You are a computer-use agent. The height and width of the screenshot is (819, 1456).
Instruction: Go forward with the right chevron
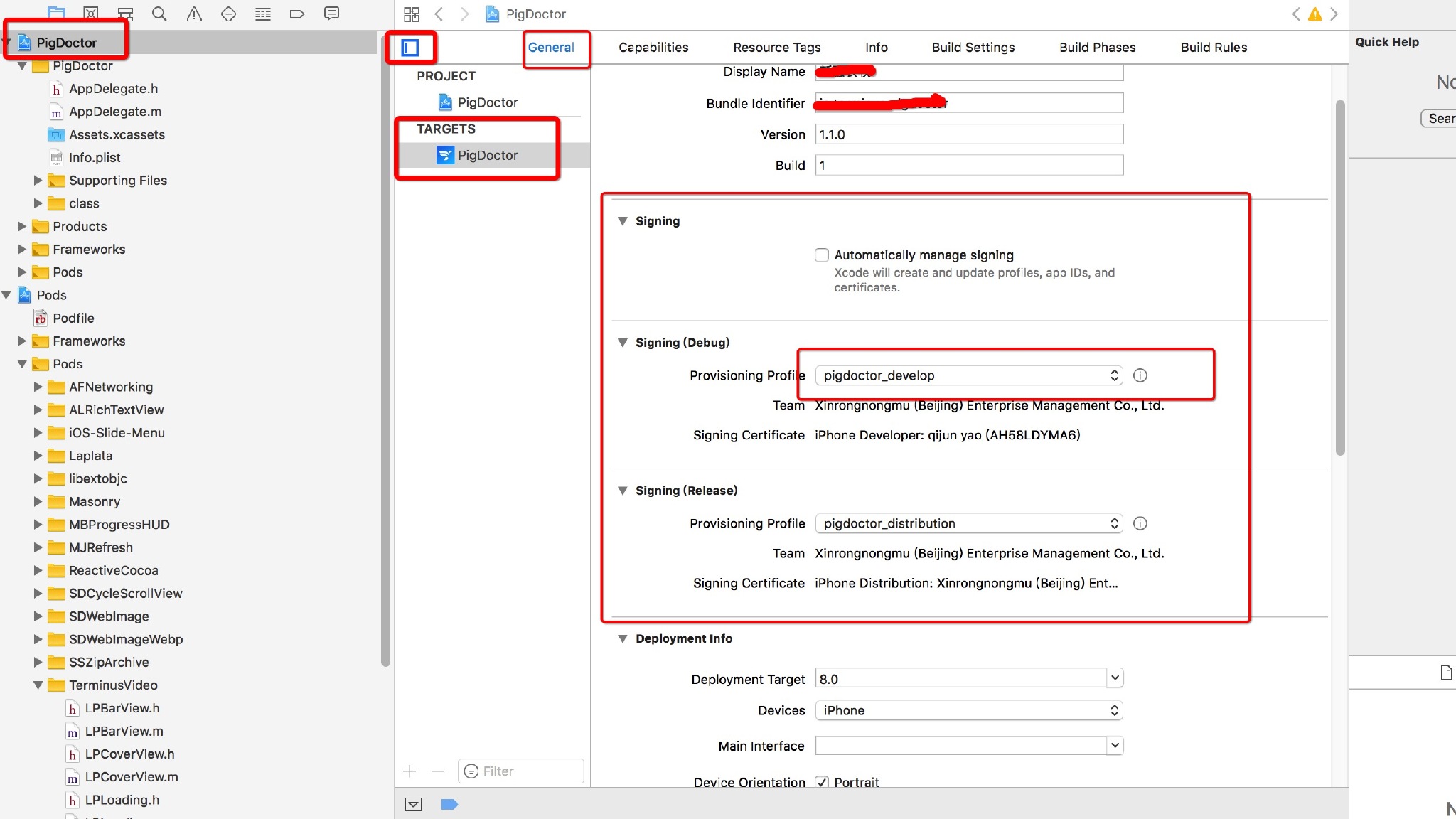[465, 14]
